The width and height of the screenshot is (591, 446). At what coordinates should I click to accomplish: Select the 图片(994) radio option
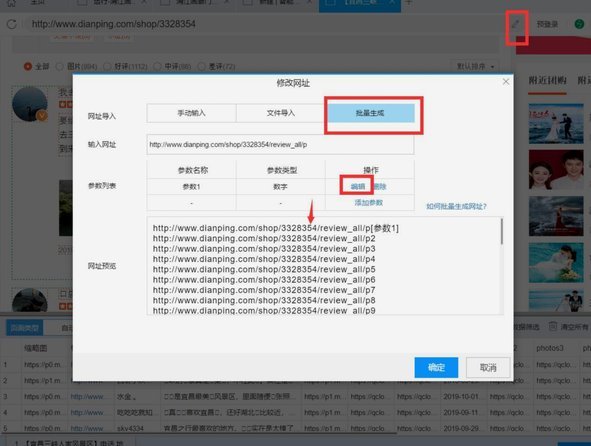pos(59,67)
